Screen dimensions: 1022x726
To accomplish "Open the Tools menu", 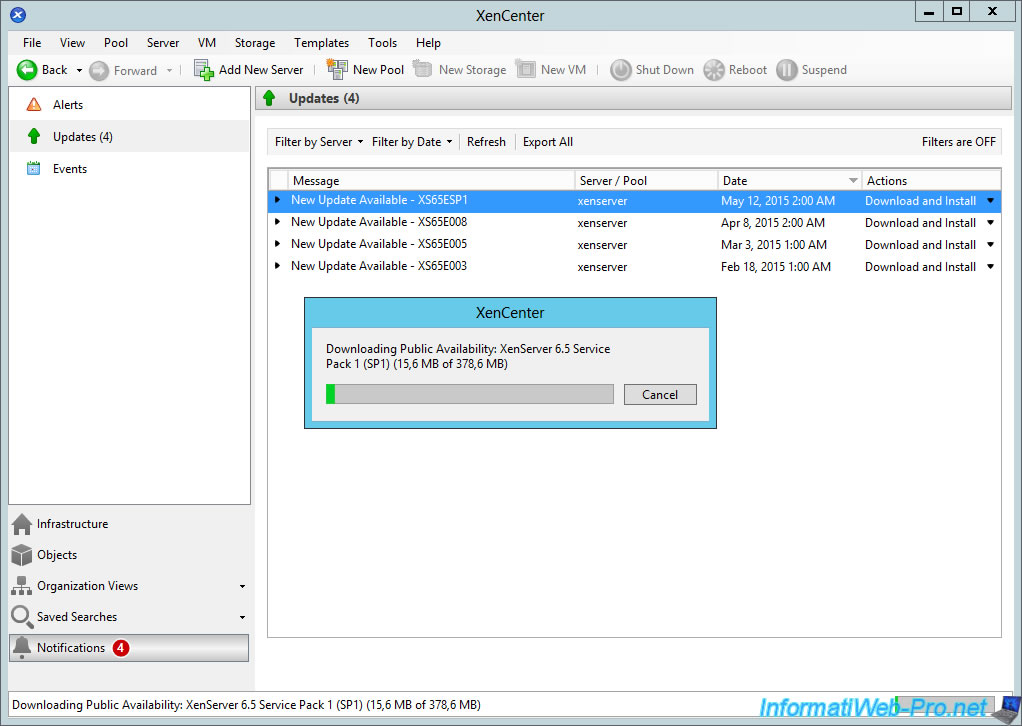I will click(x=383, y=43).
